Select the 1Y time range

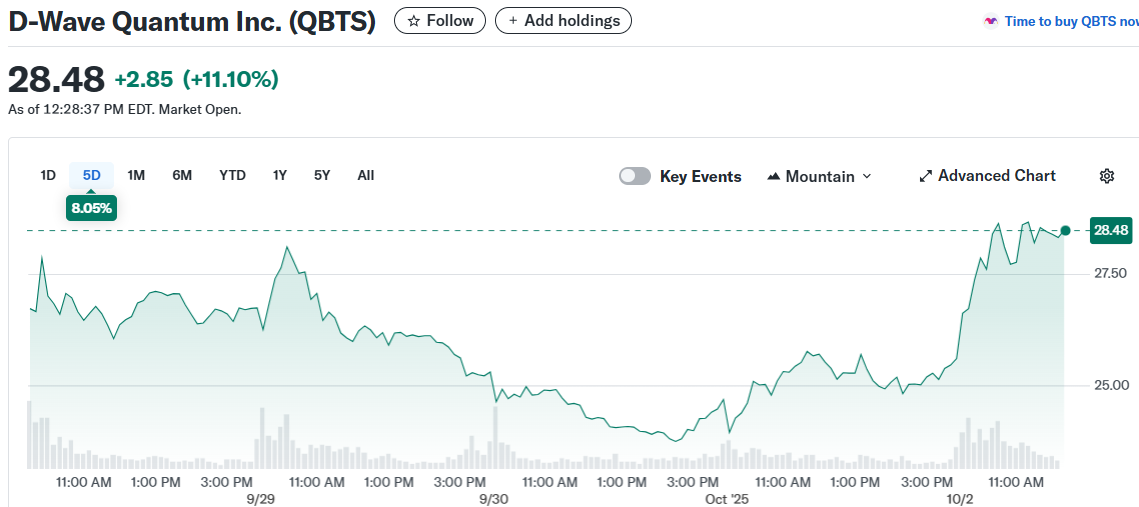(280, 175)
